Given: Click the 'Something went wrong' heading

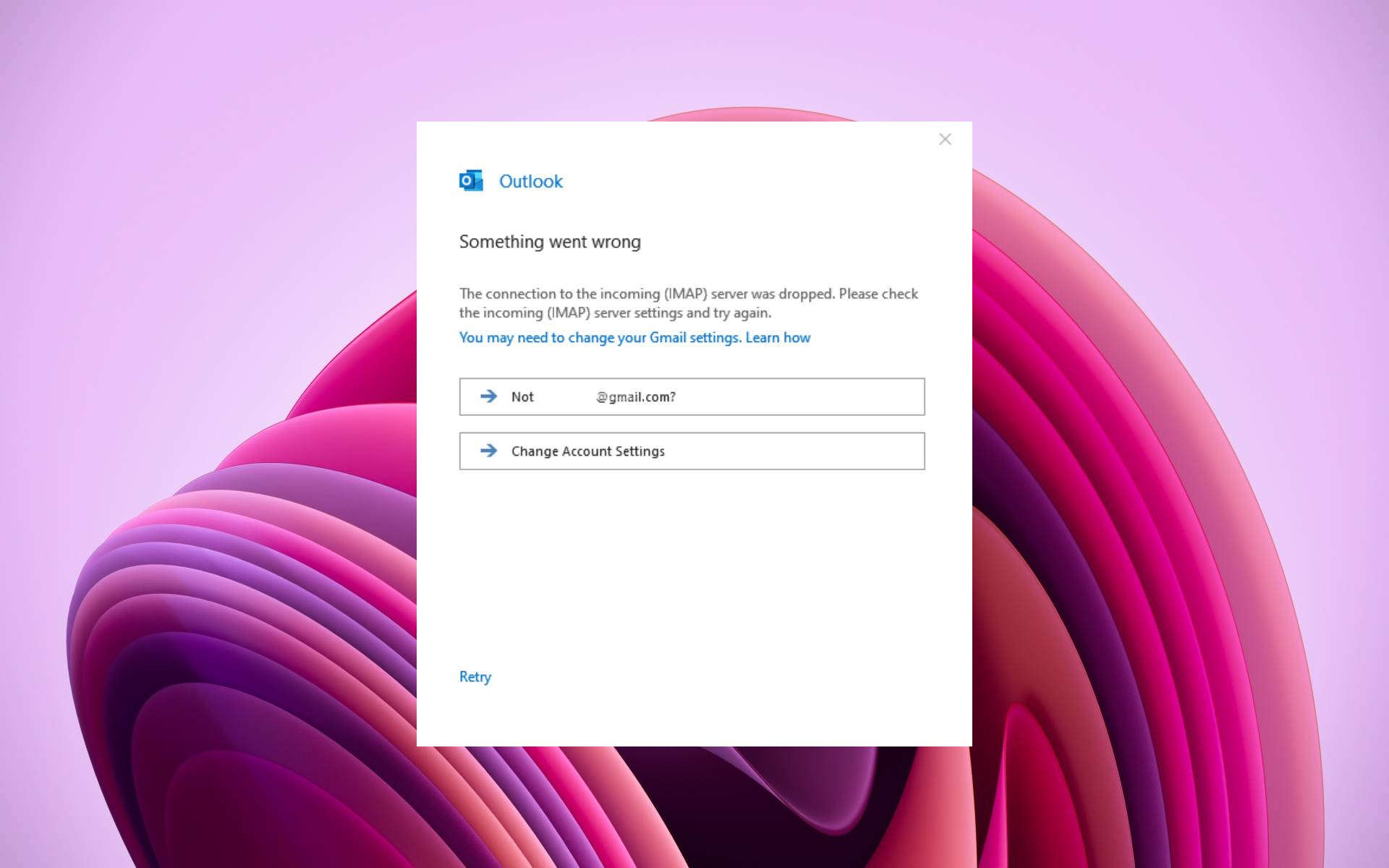Looking at the screenshot, I should coord(550,242).
